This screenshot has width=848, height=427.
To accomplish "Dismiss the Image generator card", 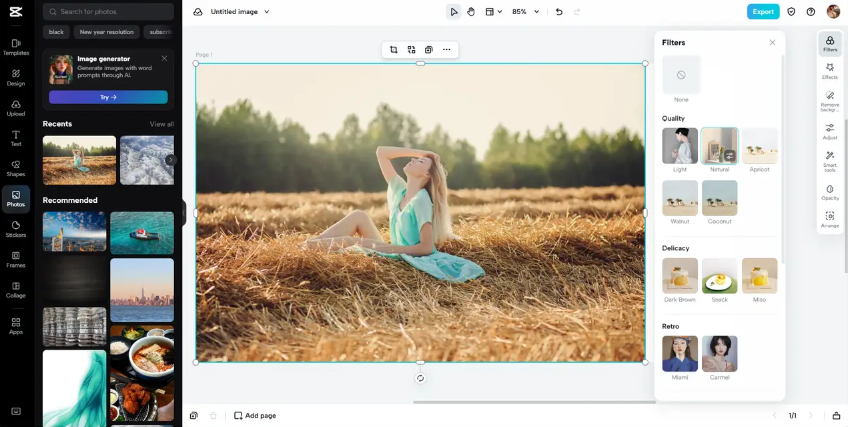I will coord(164,58).
